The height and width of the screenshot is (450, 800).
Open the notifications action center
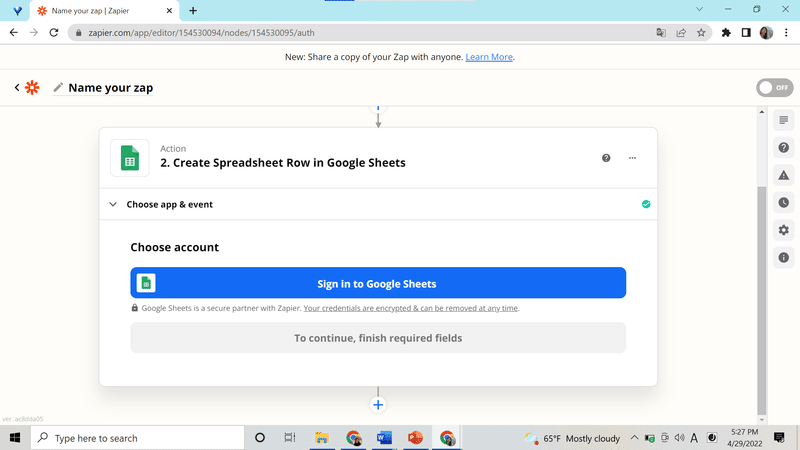(779, 438)
